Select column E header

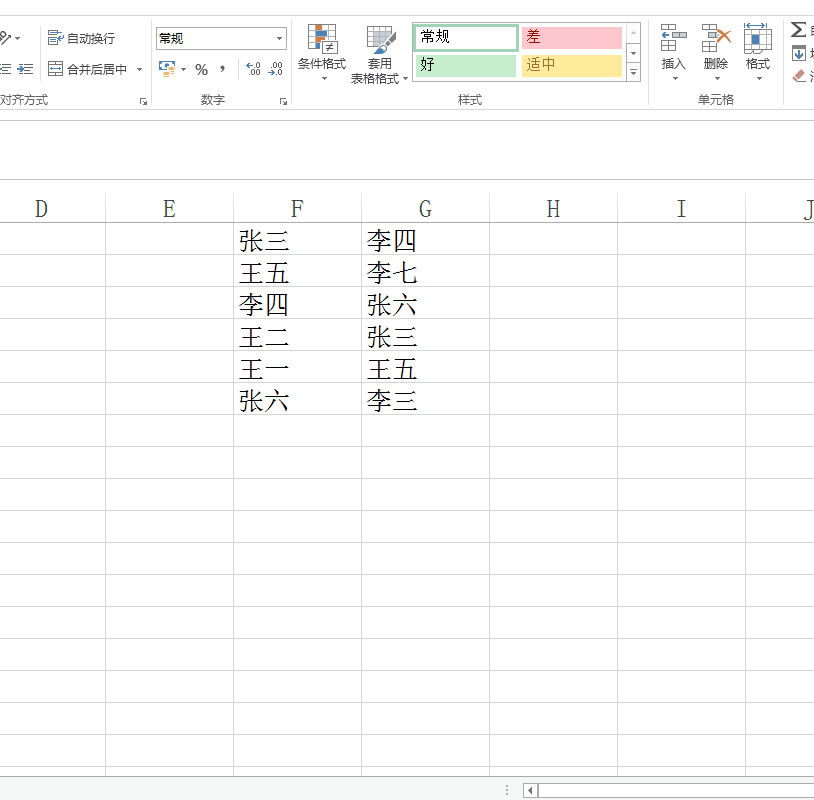[169, 209]
